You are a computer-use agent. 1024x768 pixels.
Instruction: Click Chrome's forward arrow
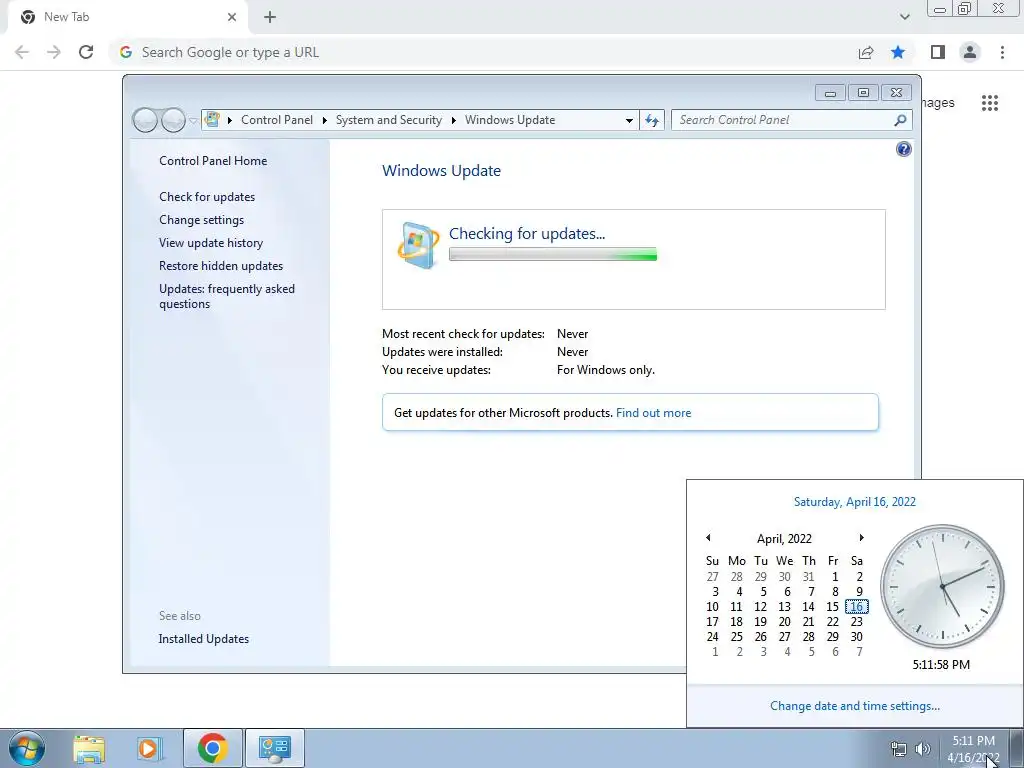coord(54,52)
